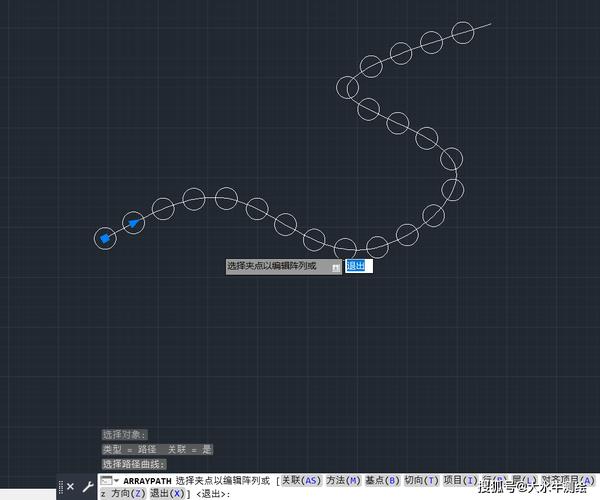The image size is (600, 500).
Task: Close the command line window with X
Action: 70,487
